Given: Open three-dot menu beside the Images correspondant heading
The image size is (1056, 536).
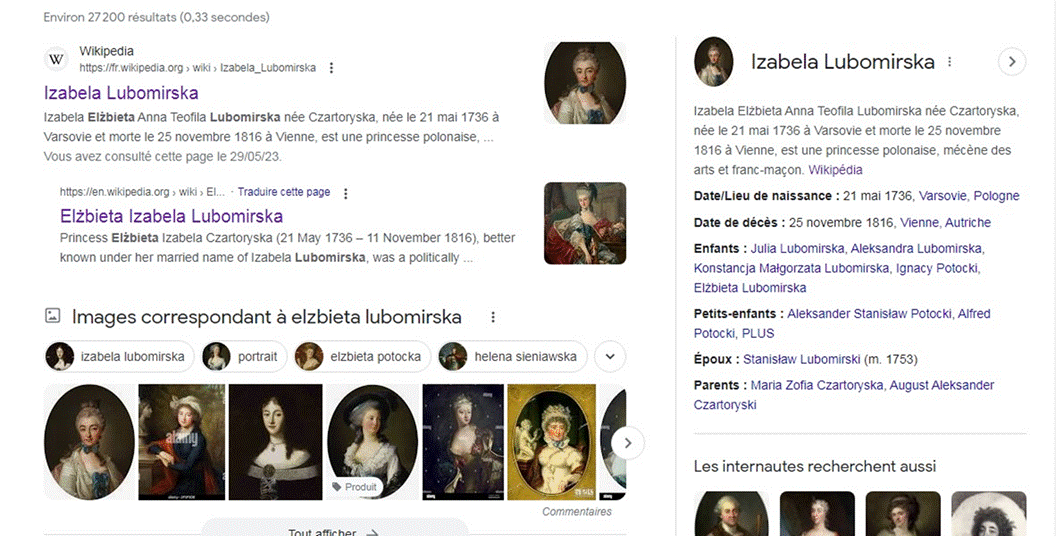Looking at the screenshot, I should pos(493,317).
